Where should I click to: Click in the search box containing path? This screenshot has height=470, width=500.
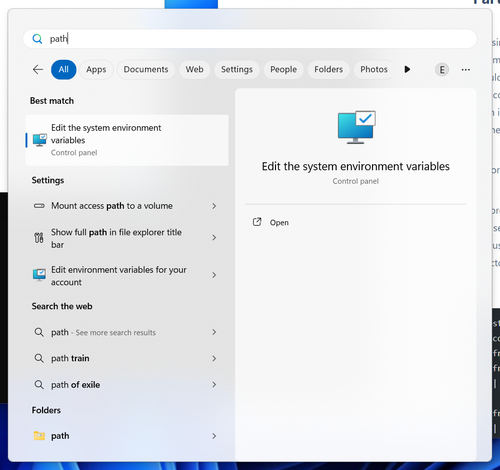[250, 39]
